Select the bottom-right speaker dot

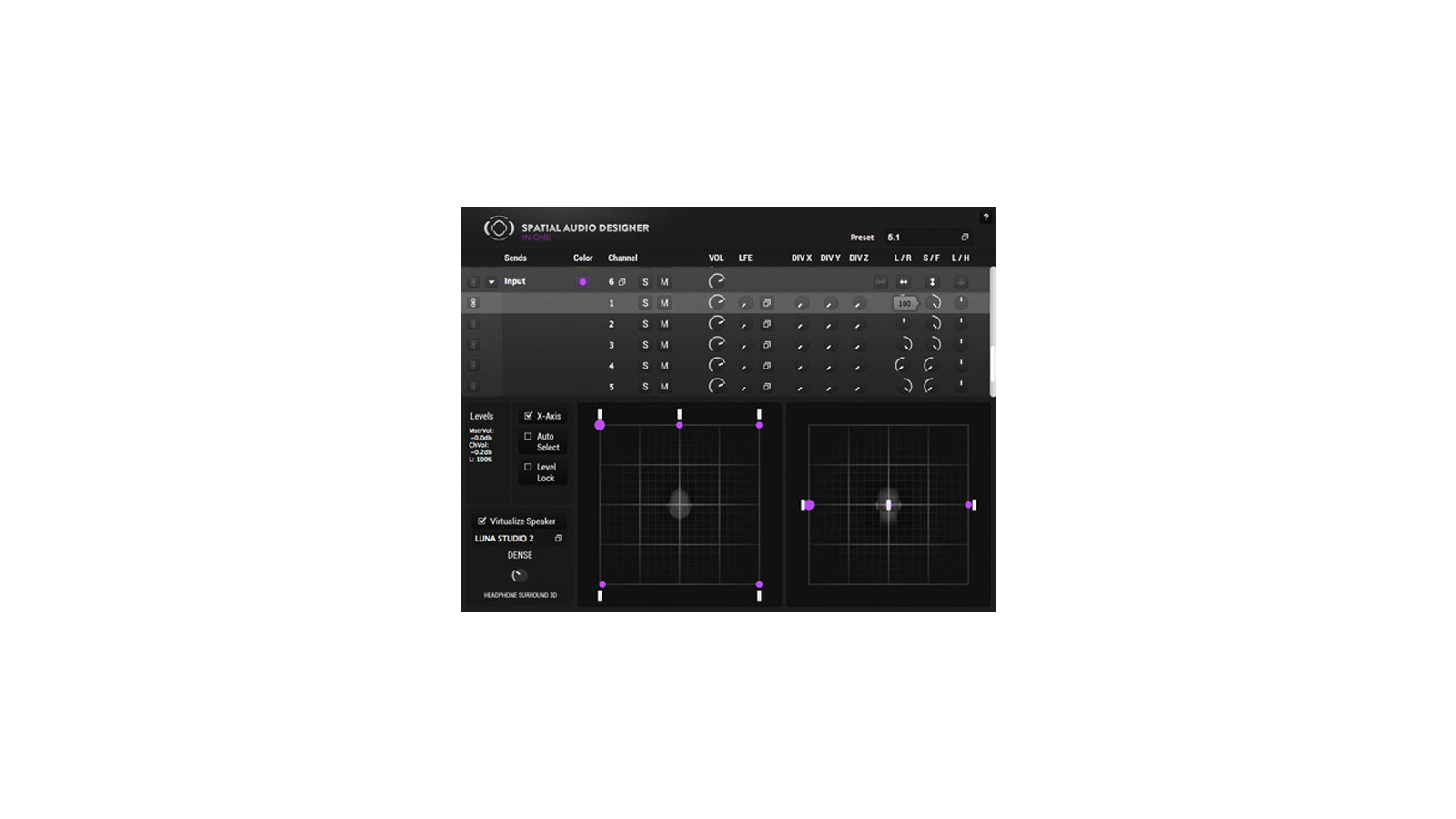click(759, 584)
